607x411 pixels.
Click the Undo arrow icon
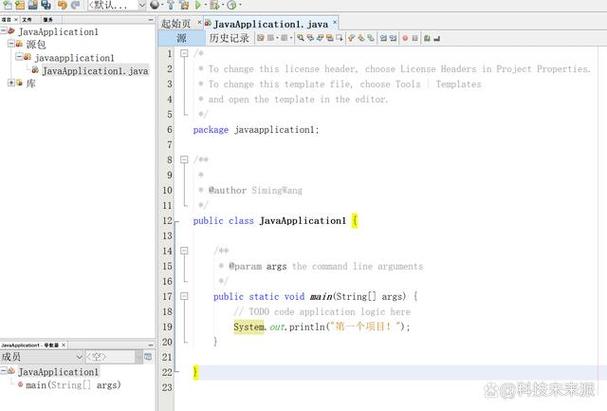tap(62, 5)
